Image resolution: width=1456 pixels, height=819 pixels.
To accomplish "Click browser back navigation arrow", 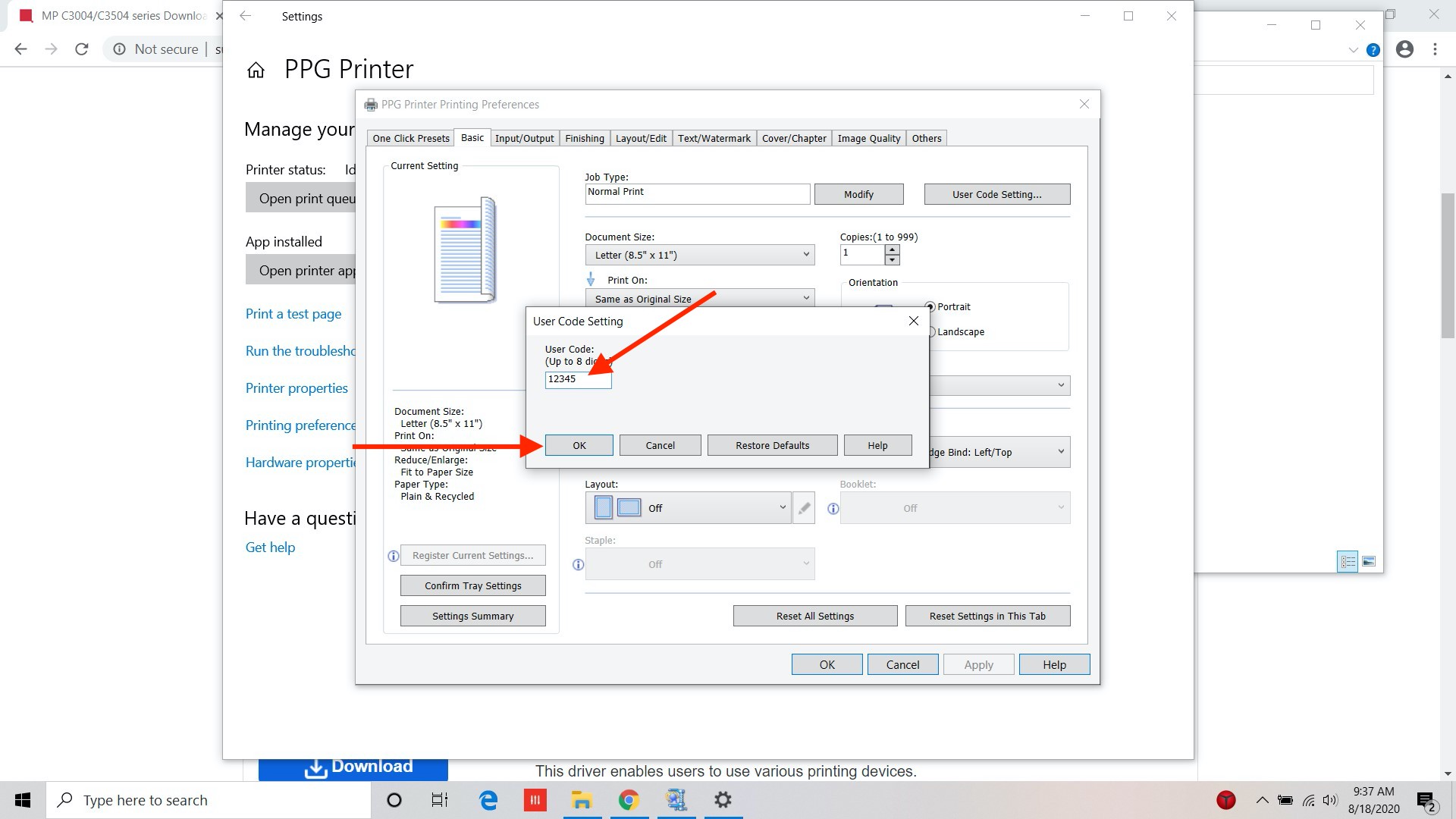I will pos(21,49).
